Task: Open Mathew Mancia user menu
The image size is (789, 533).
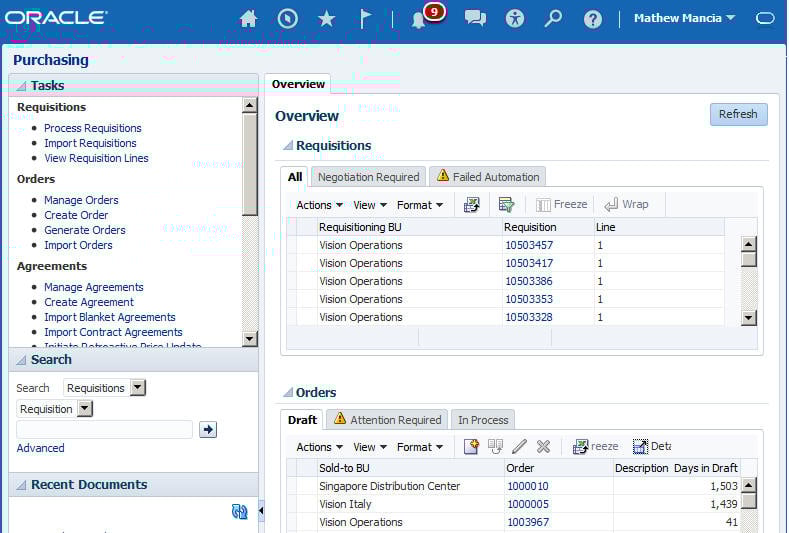Action: 684,19
